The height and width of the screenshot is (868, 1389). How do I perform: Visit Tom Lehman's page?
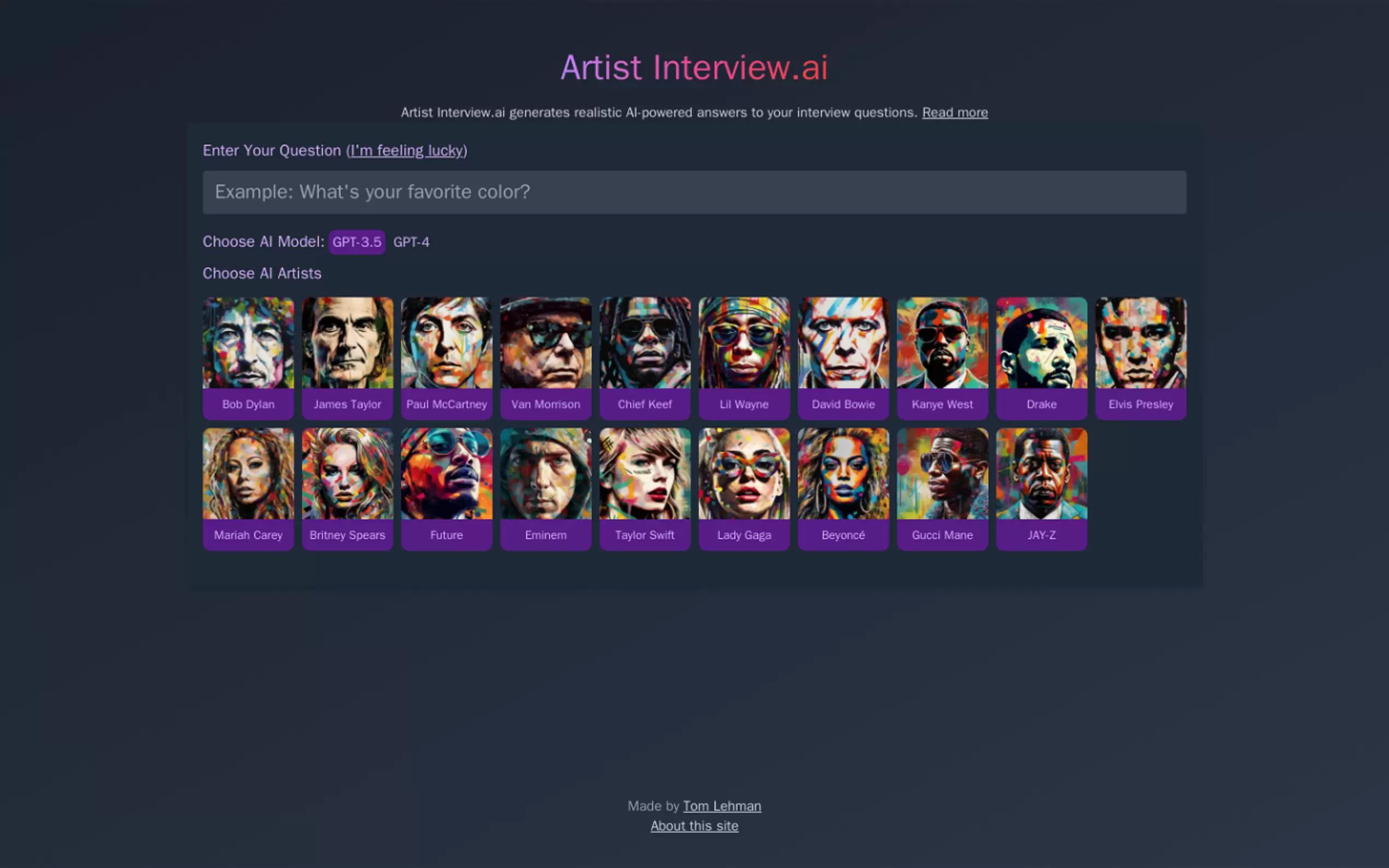(x=722, y=806)
